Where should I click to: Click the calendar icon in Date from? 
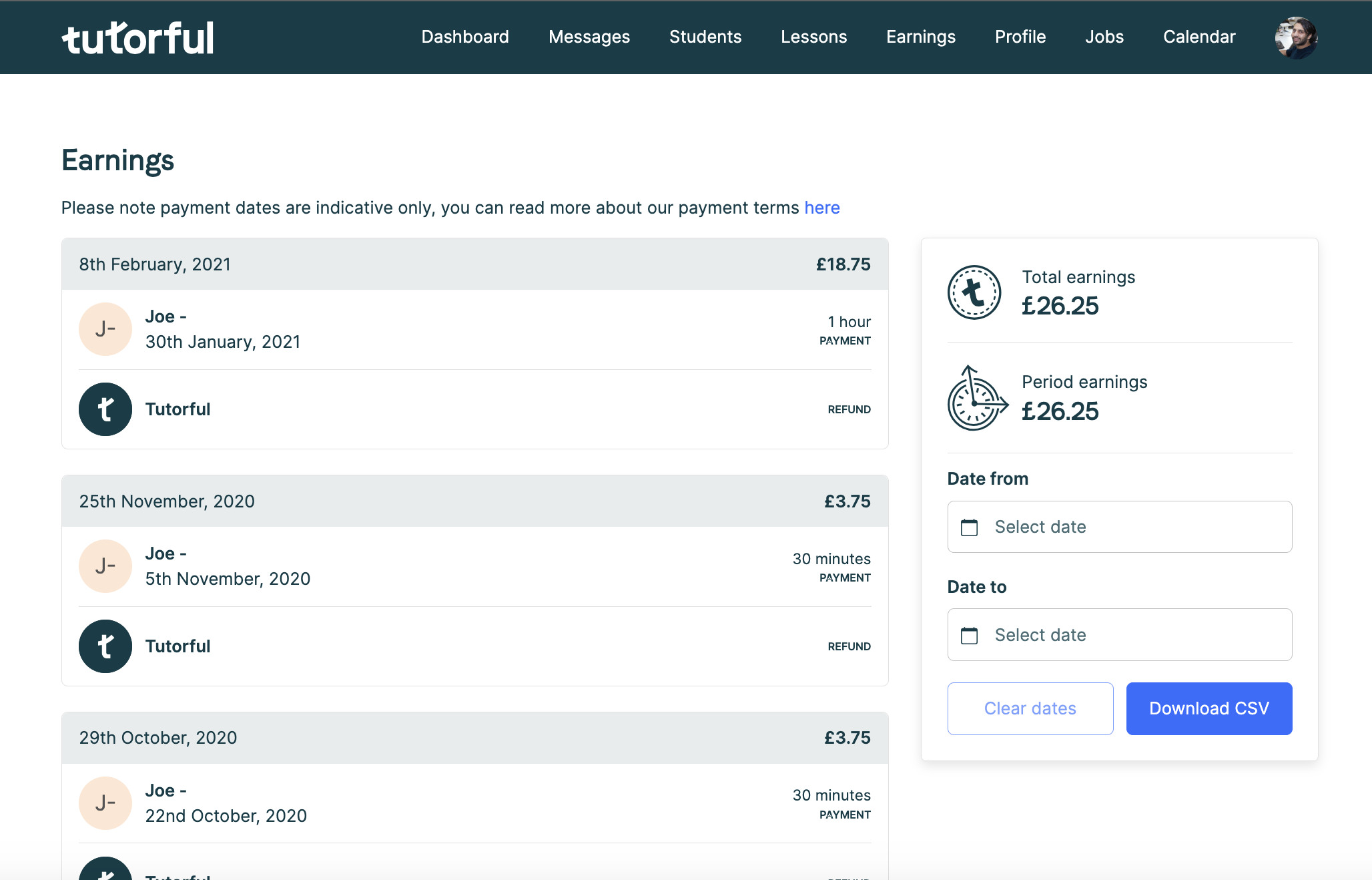[969, 527]
